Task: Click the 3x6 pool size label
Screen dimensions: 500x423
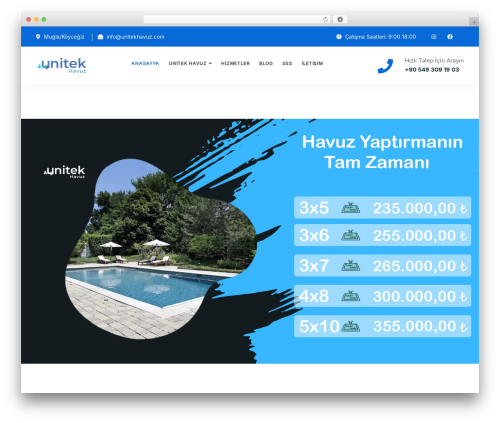Action: click(x=314, y=236)
